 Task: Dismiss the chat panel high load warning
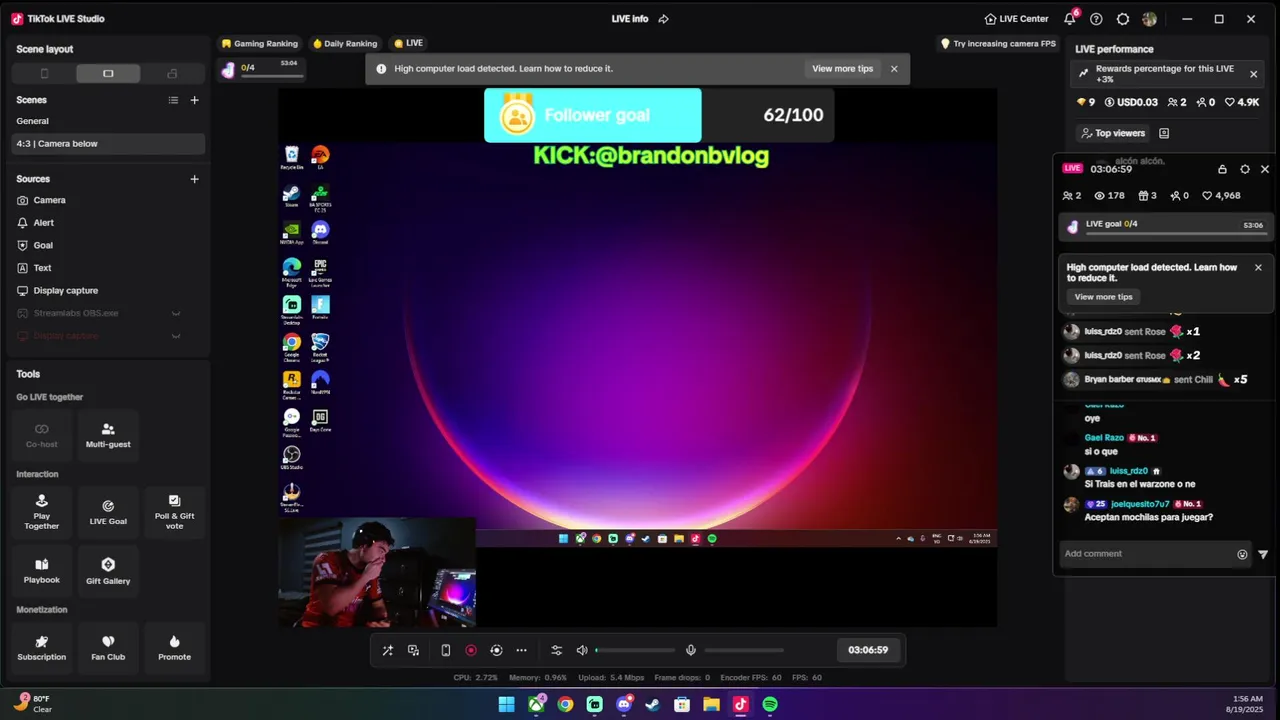tap(1258, 267)
